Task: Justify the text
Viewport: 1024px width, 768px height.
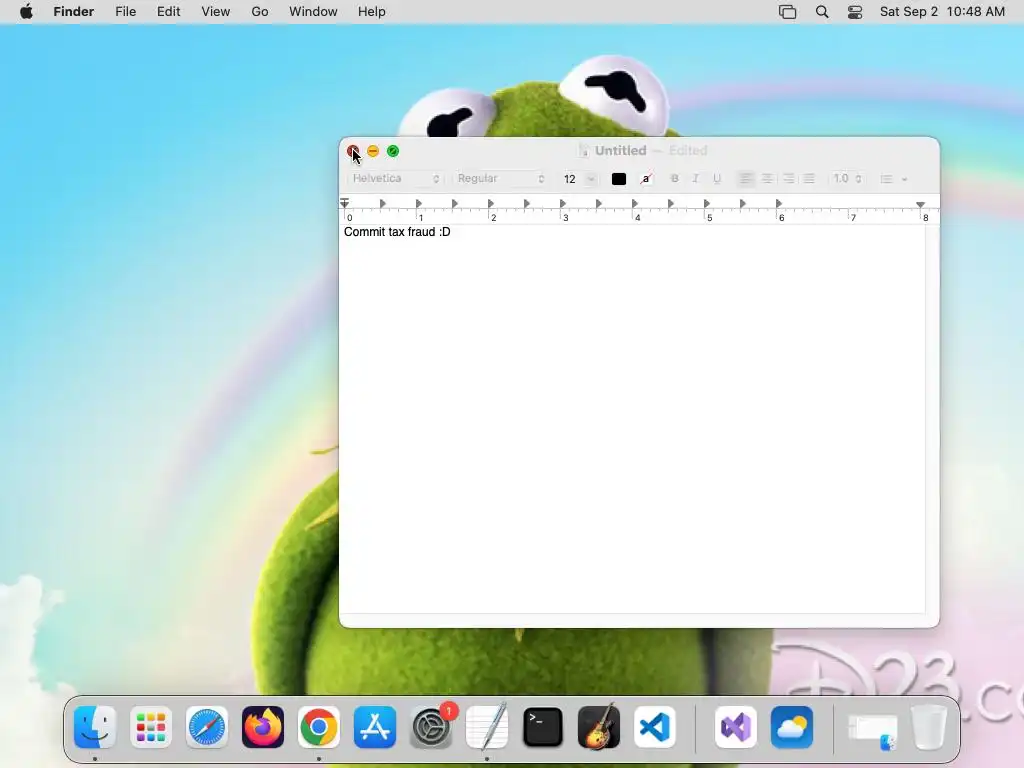Action: click(809, 179)
